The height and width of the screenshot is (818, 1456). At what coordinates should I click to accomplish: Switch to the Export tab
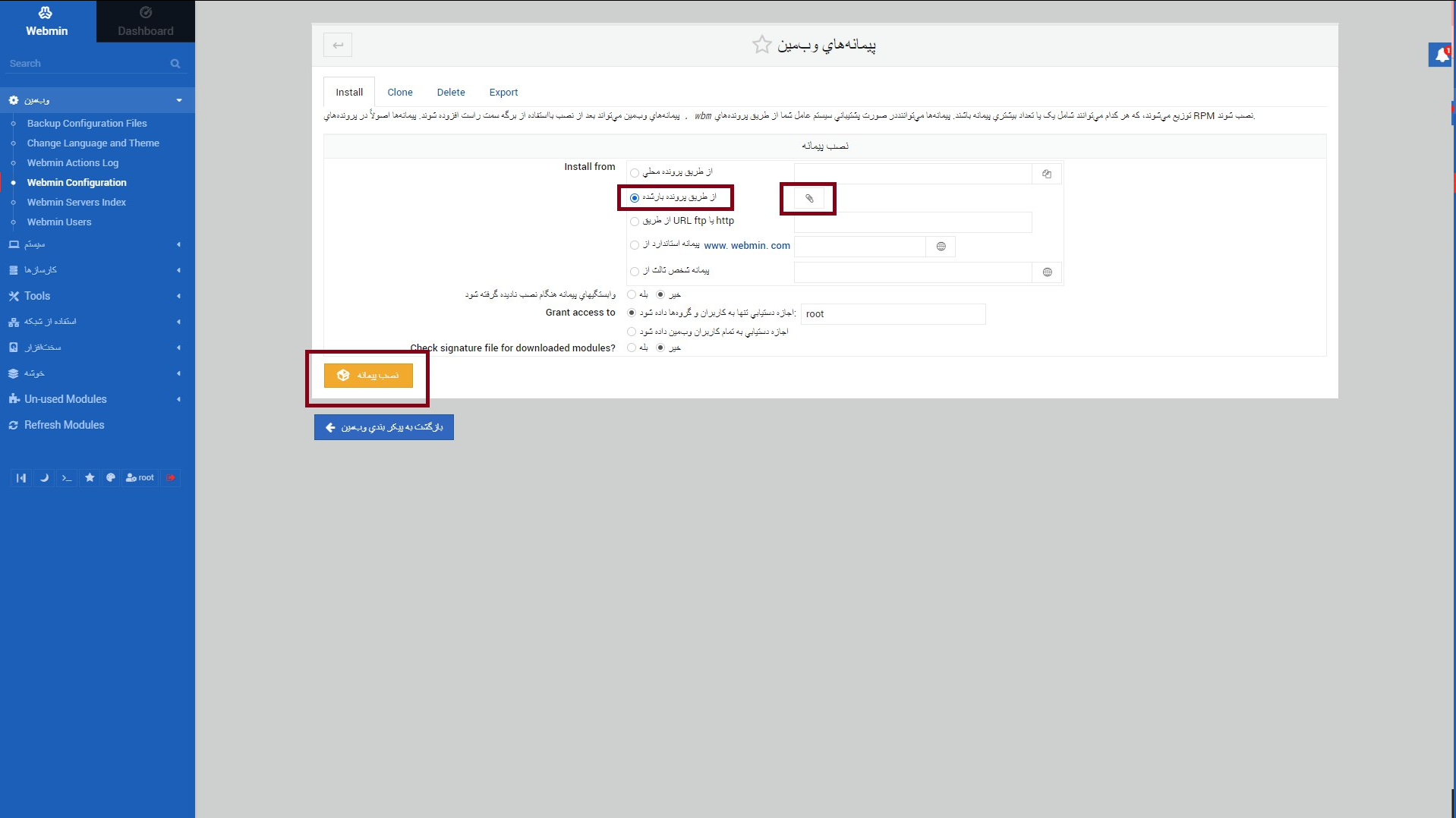pos(503,93)
